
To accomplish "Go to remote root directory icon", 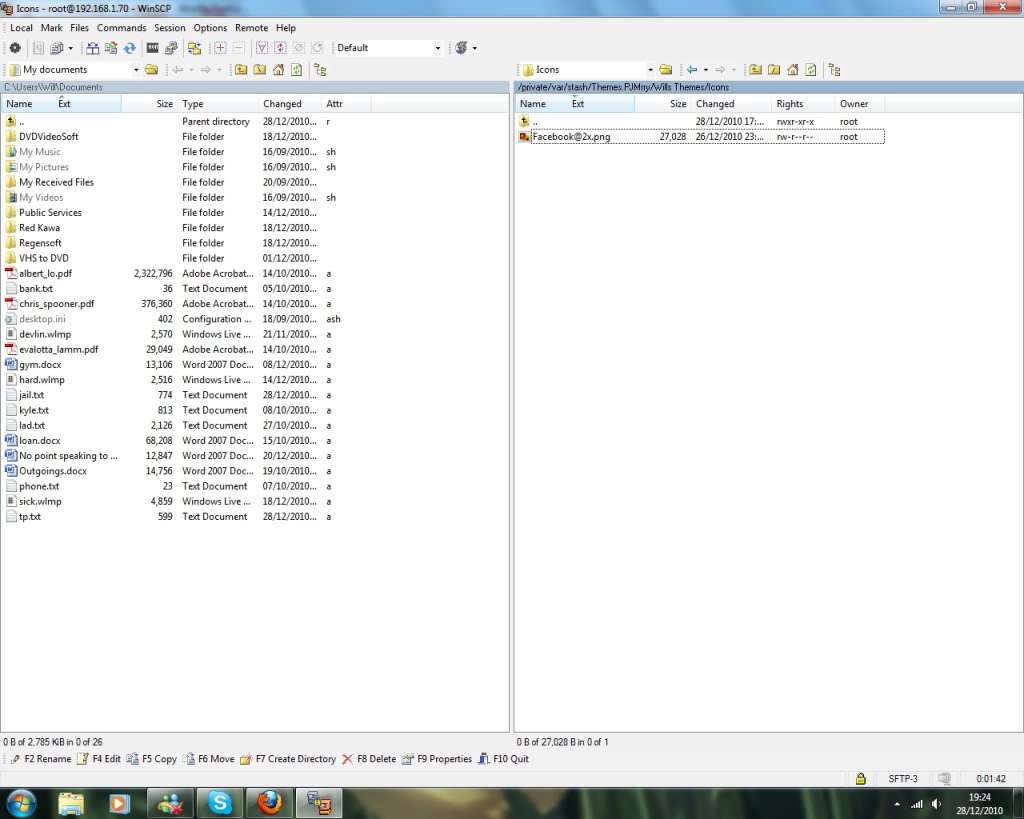I will pos(774,69).
